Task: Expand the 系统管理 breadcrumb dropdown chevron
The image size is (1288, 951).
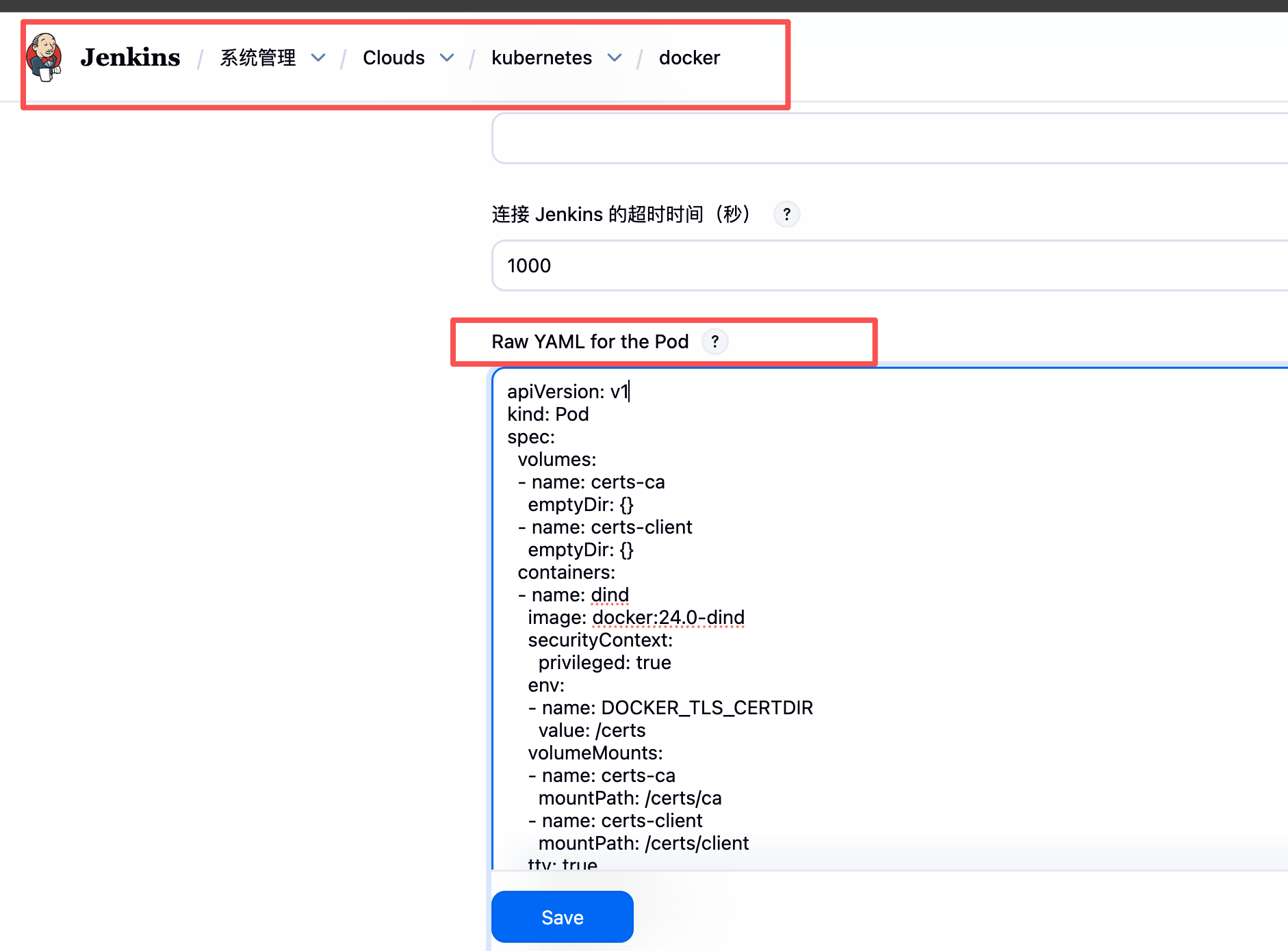Action: pos(318,57)
